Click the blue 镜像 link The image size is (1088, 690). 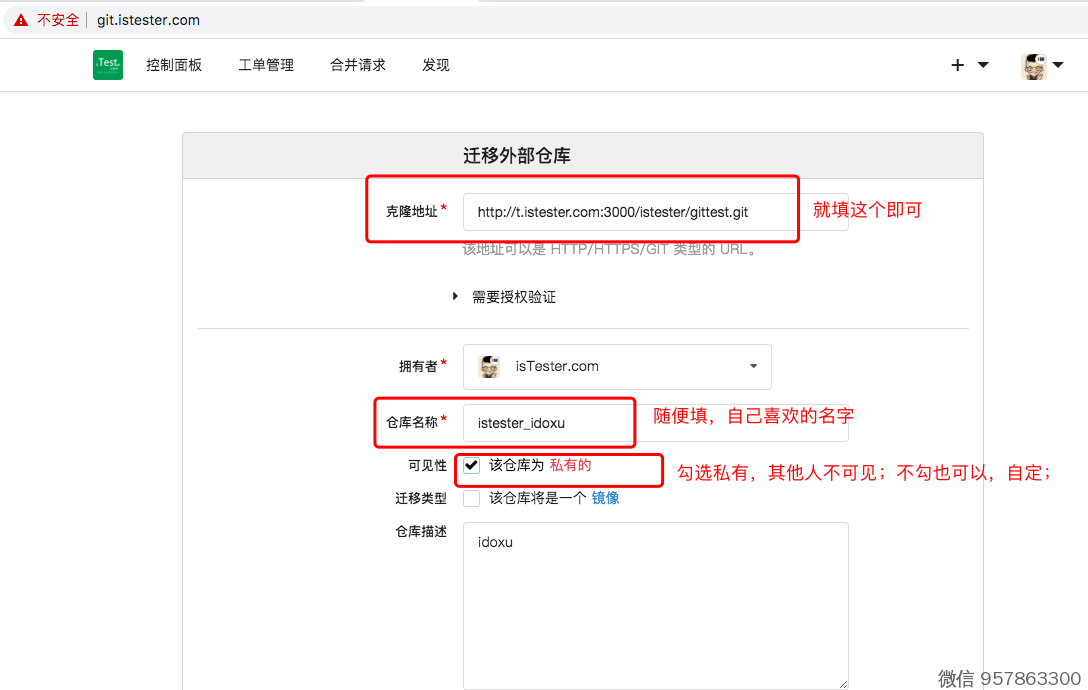tap(605, 498)
